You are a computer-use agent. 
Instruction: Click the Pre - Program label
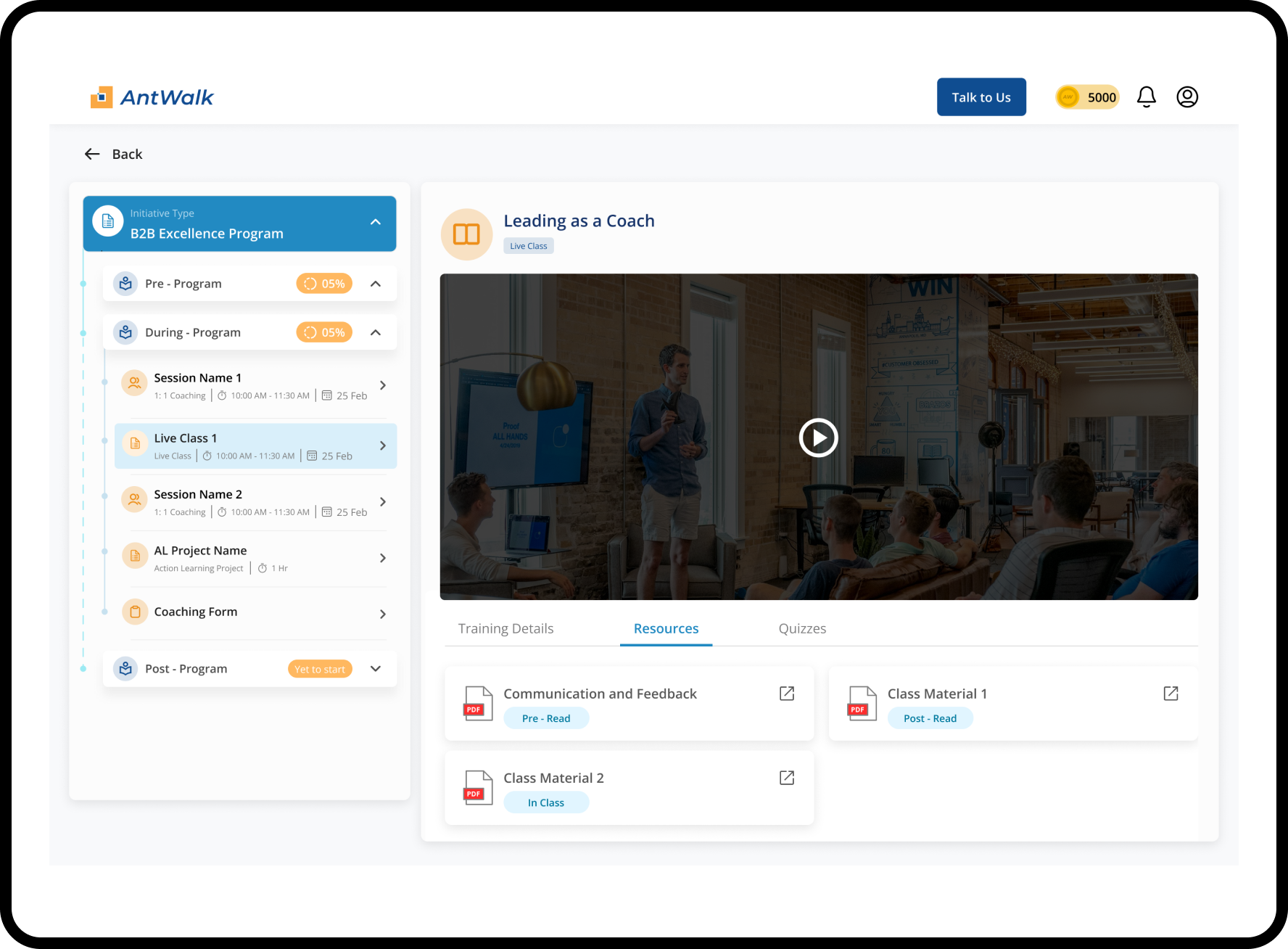183,284
